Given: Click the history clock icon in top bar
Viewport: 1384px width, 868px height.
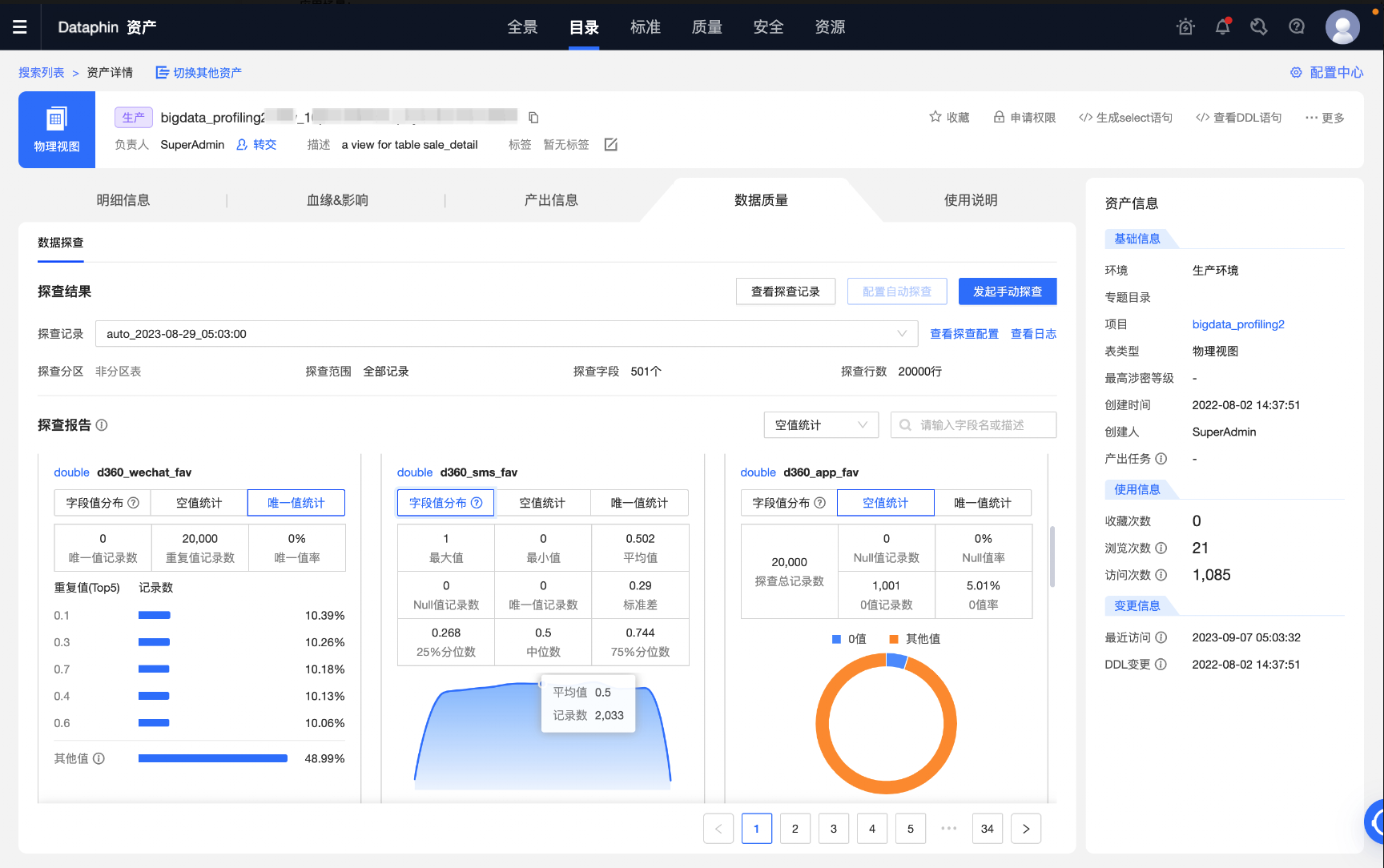Looking at the screenshot, I should click(1259, 26).
